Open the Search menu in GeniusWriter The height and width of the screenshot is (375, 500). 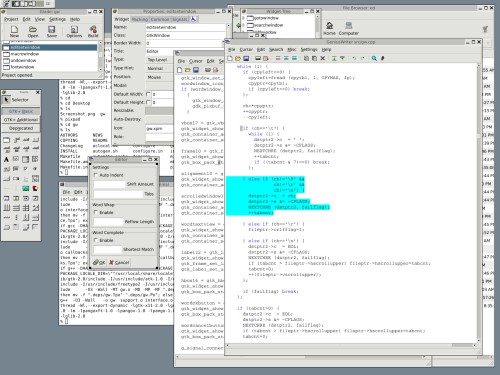[276, 50]
